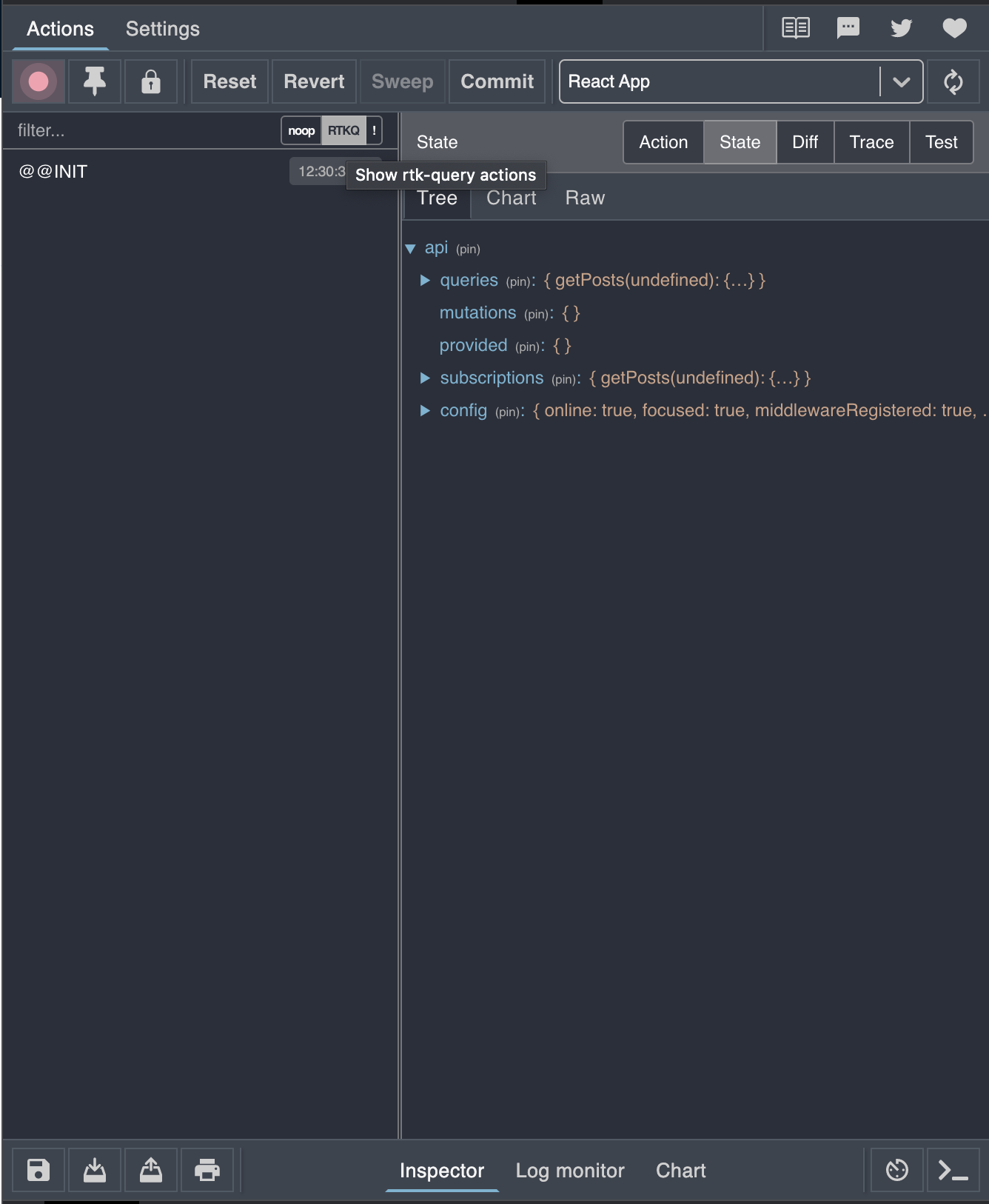Open the Diff tab
Screen dimensions: 989x1204
tap(805, 142)
